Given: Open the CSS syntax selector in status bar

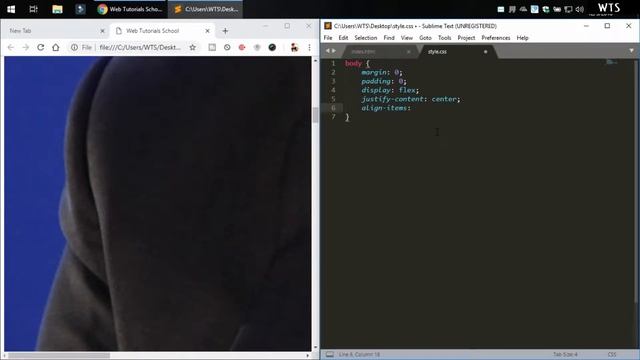Looking at the screenshot, I should (x=612, y=354).
